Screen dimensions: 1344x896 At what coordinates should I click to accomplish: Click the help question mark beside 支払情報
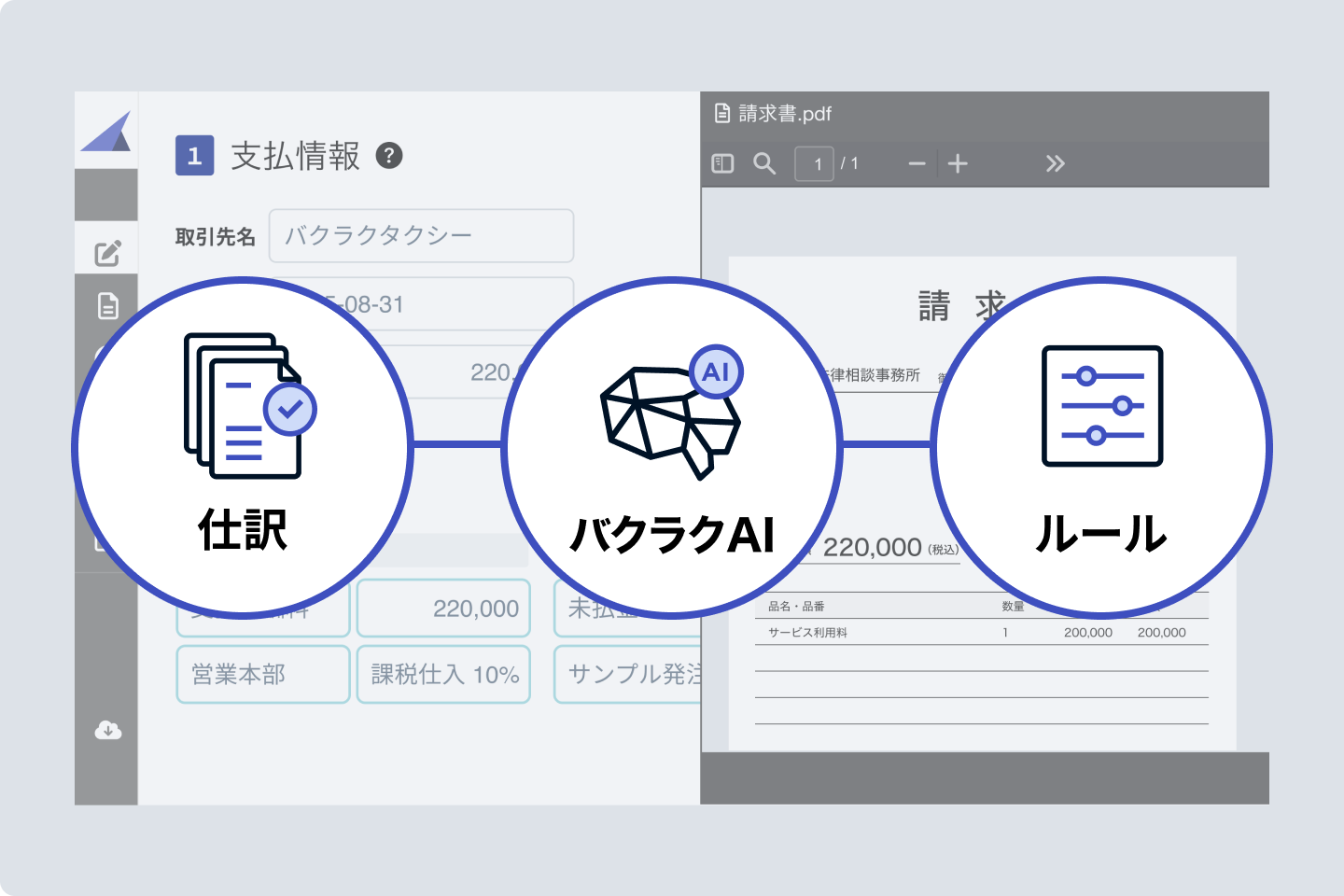(x=389, y=156)
